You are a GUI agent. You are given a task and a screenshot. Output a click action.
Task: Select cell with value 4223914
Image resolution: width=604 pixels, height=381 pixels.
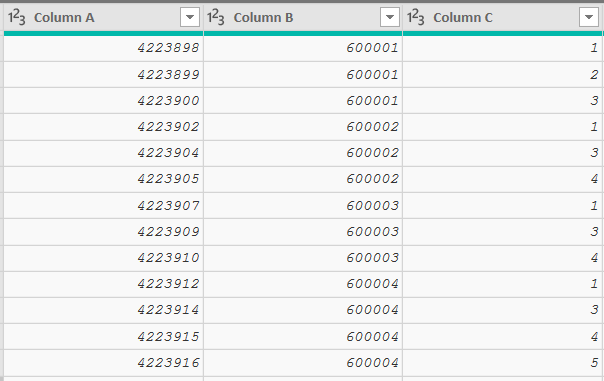pyautogui.click(x=104, y=311)
